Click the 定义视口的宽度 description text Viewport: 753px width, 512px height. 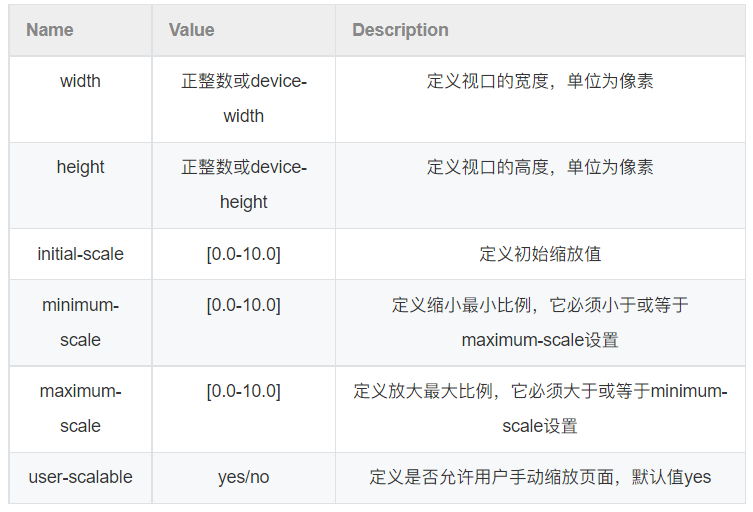(540, 81)
